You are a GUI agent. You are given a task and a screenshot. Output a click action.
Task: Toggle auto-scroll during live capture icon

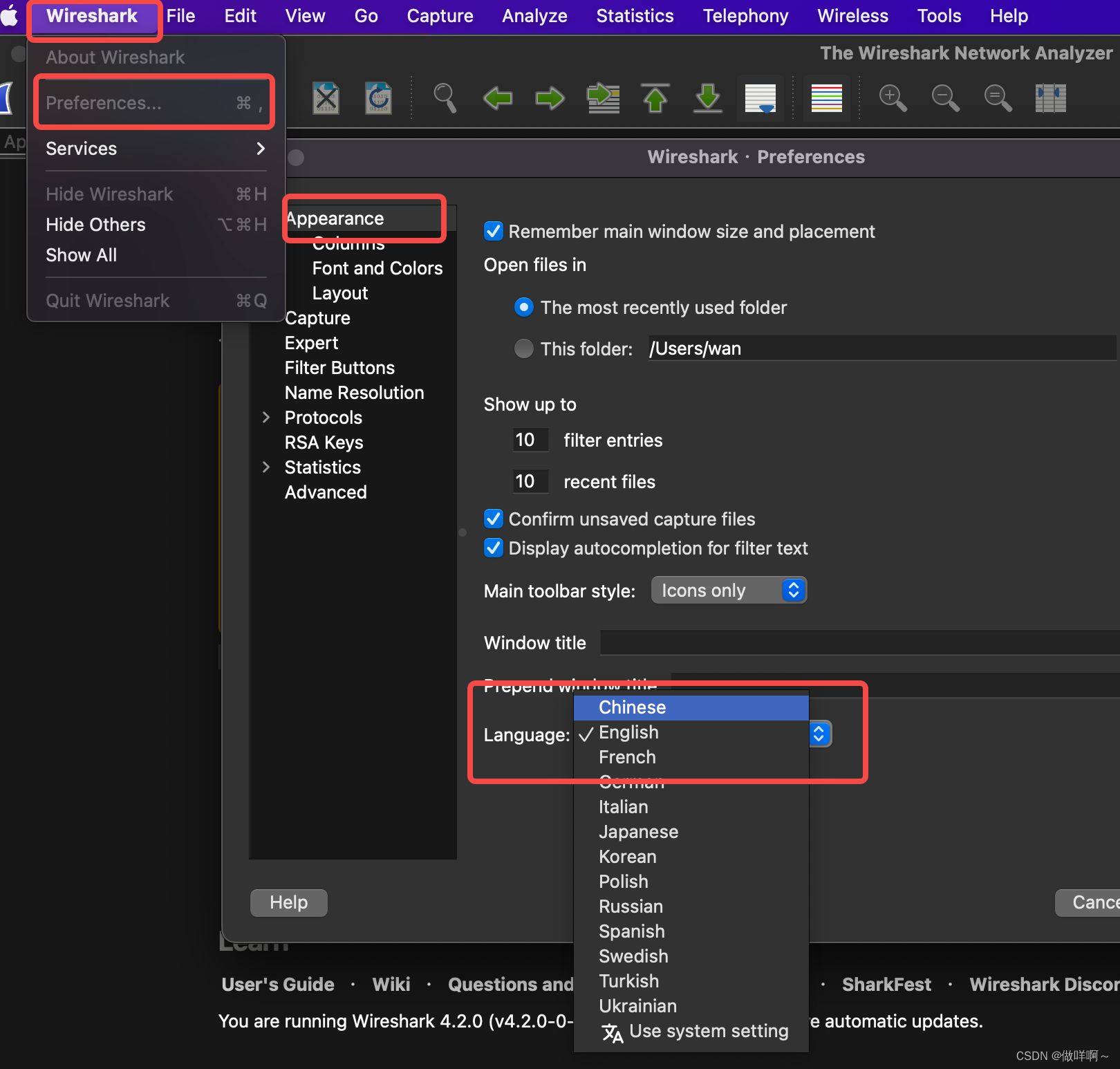click(760, 98)
